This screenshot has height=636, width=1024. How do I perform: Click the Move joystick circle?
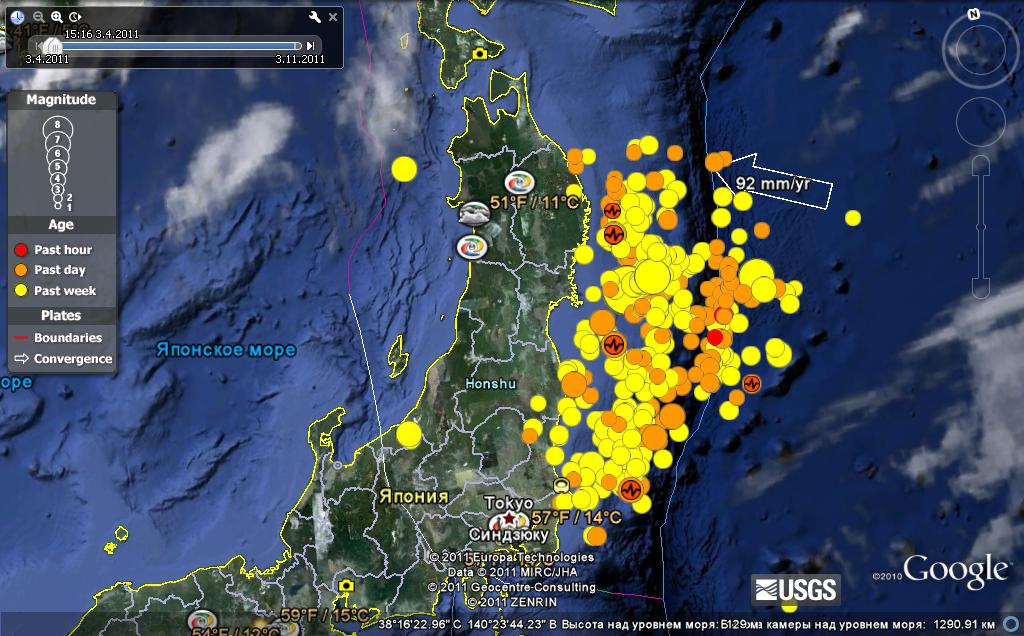pos(980,121)
